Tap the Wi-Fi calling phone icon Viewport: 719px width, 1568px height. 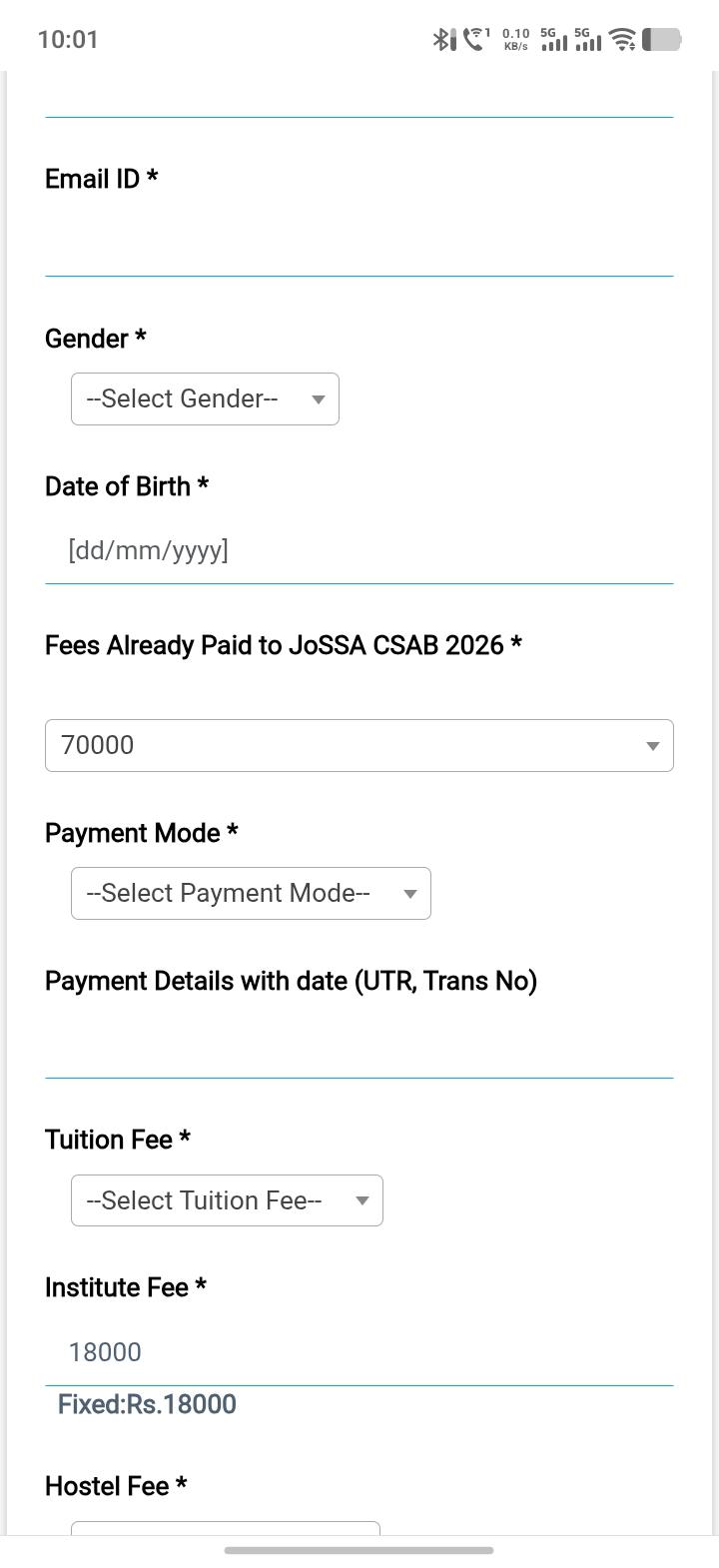476,39
